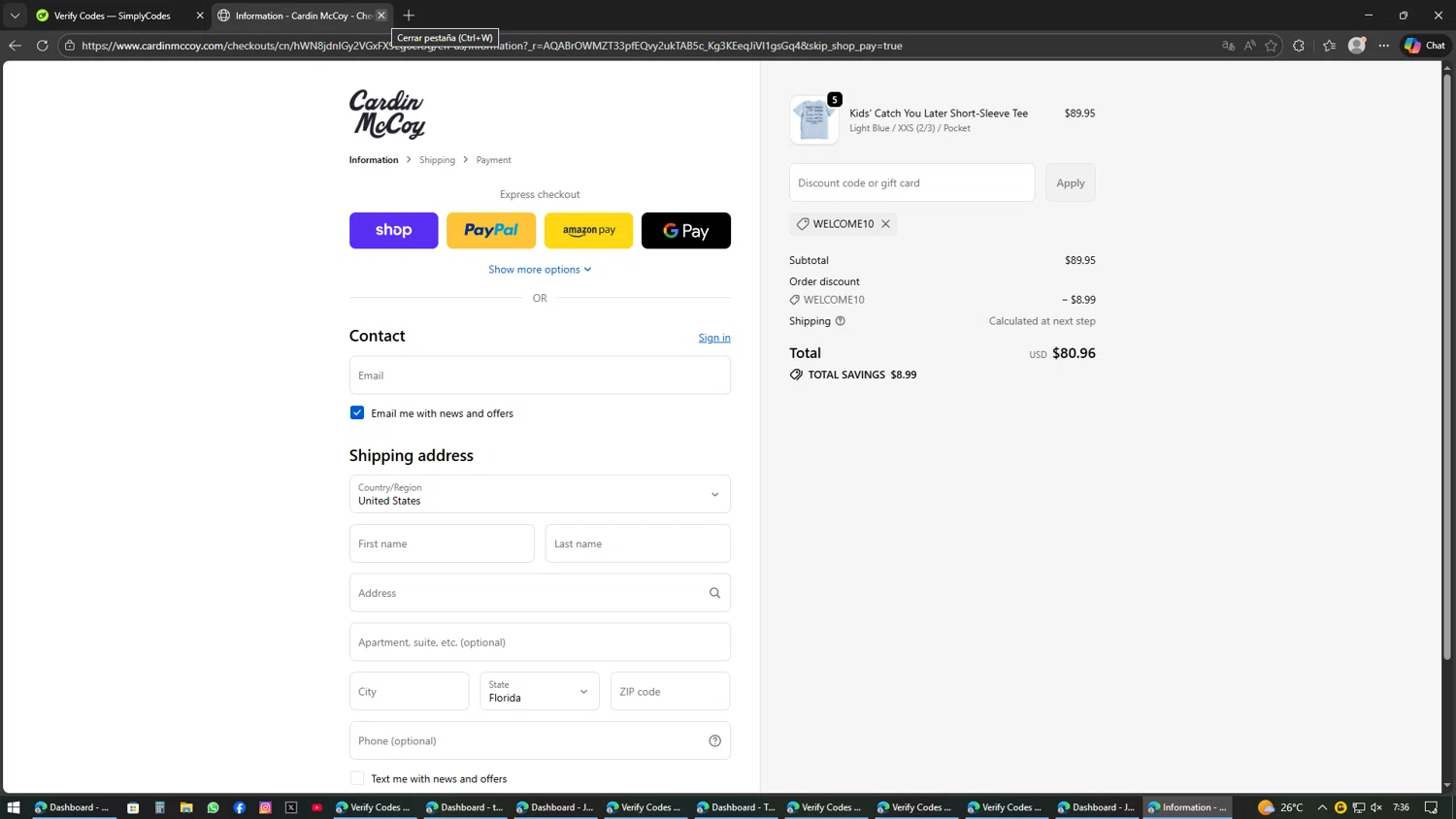Click the browser address bar URL
Screen dimensions: 1456x819
coord(492,46)
